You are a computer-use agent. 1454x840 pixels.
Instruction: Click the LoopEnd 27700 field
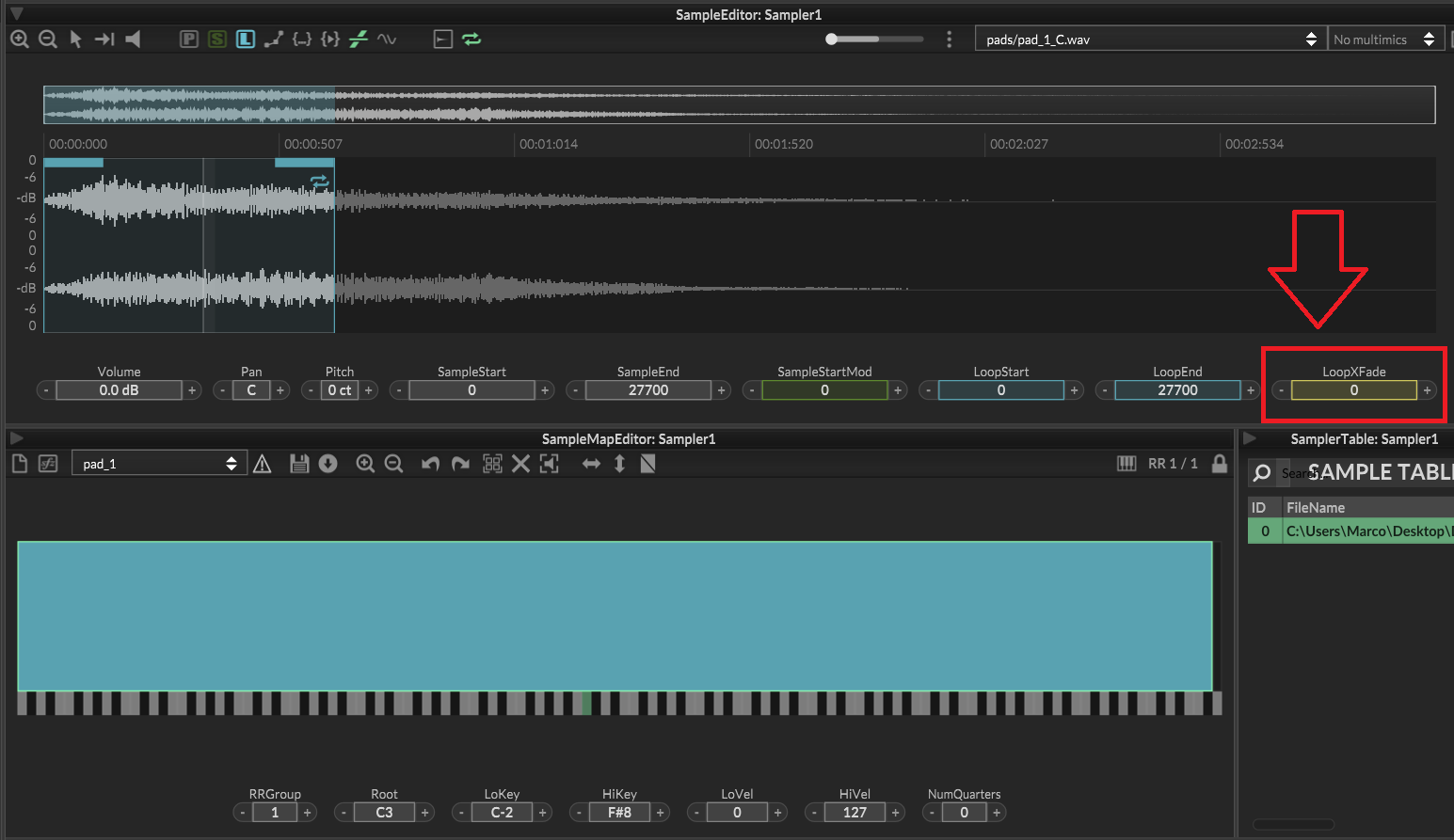pos(1177,390)
